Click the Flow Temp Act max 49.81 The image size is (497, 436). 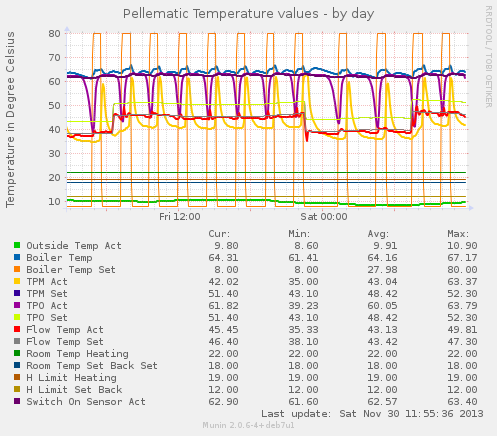(462, 330)
